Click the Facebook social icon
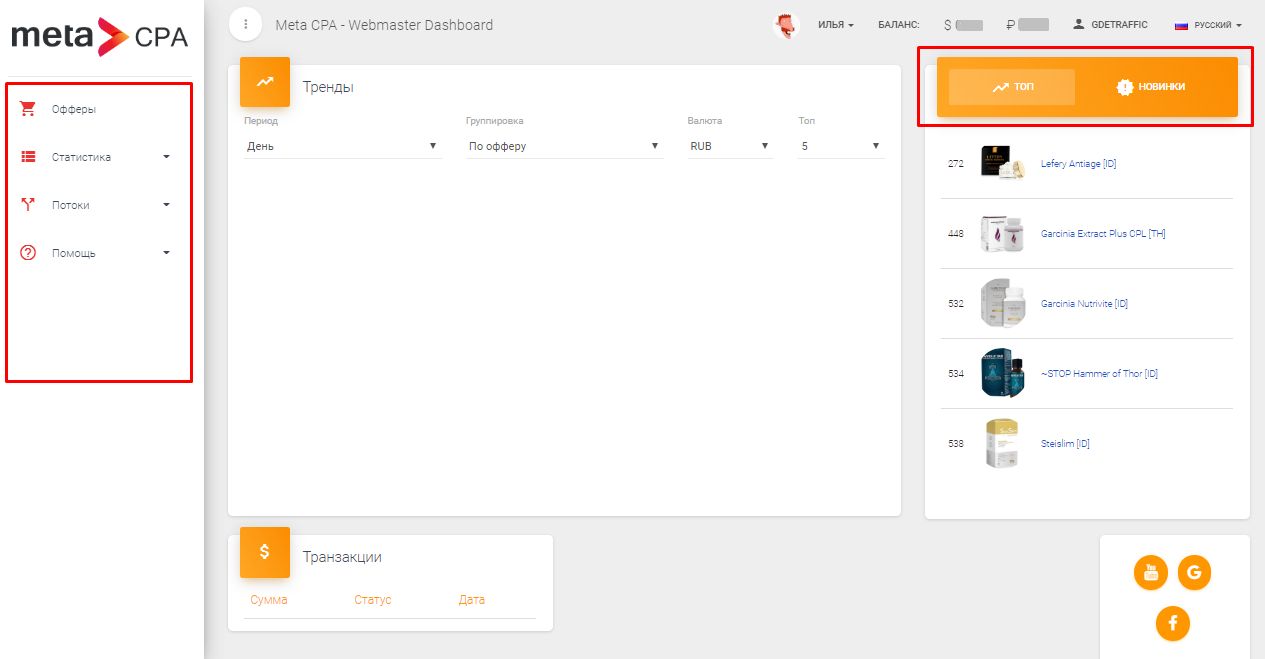Image resolution: width=1265 pixels, height=659 pixels. (x=1172, y=624)
